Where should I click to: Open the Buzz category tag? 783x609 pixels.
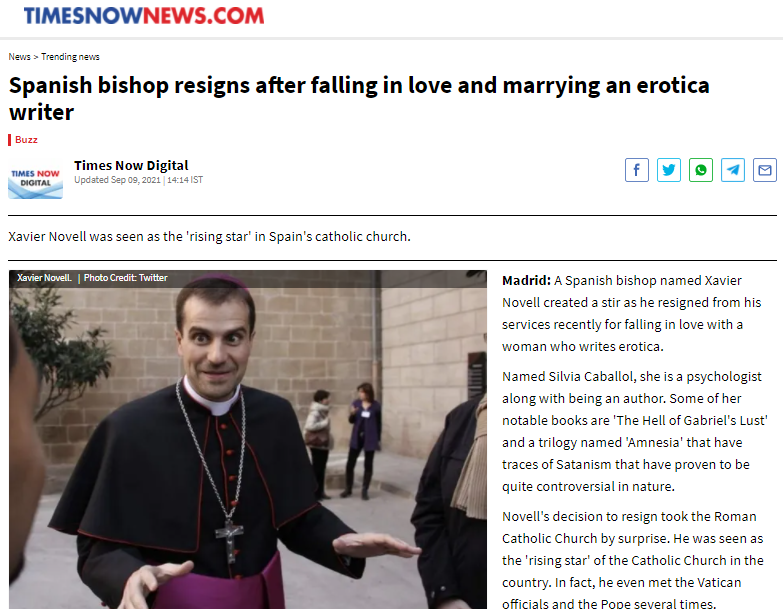pos(26,140)
